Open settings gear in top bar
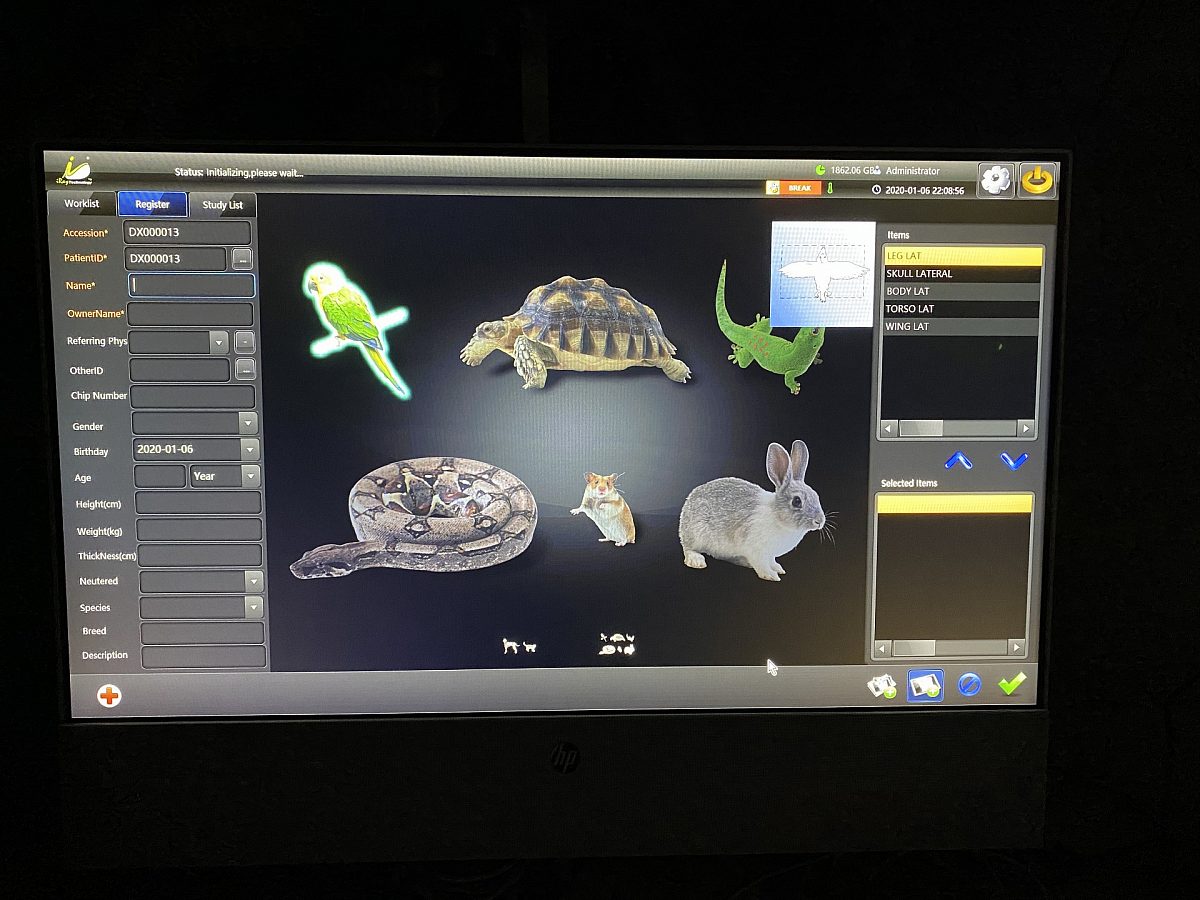This screenshot has height=900, width=1200. (x=995, y=180)
